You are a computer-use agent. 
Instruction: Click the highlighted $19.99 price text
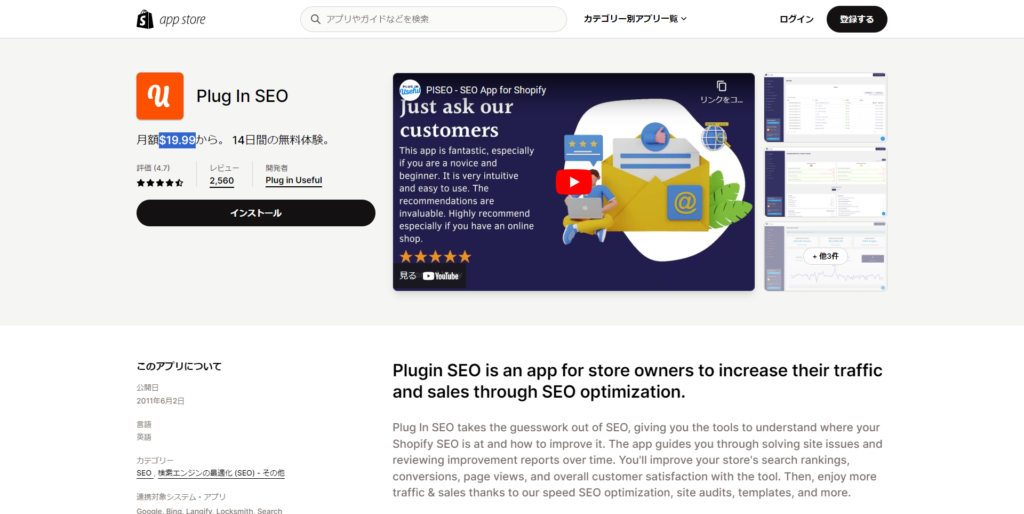coord(177,140)
